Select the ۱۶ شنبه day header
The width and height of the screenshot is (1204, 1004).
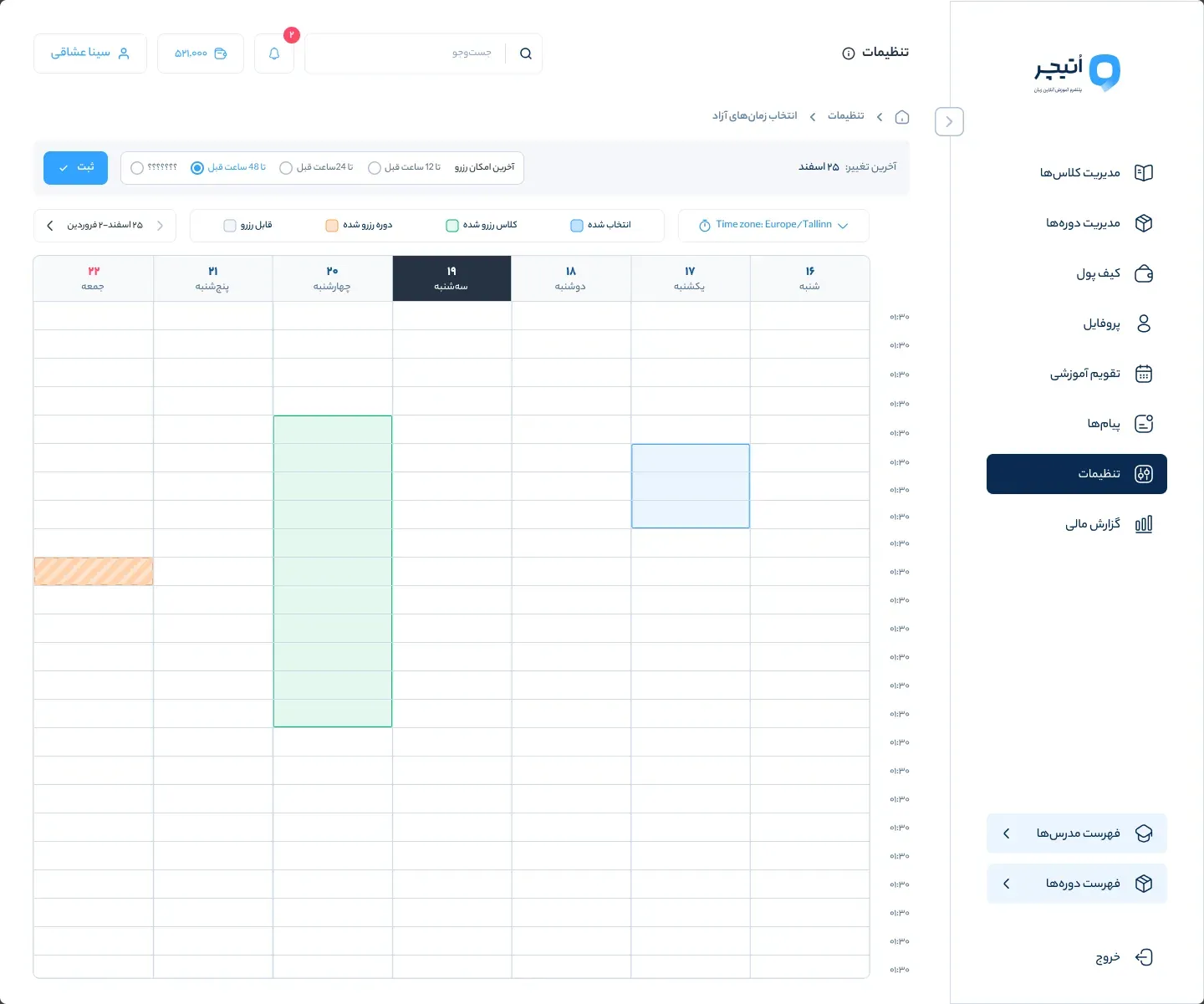pyautogui.click(x=809, y=278)
